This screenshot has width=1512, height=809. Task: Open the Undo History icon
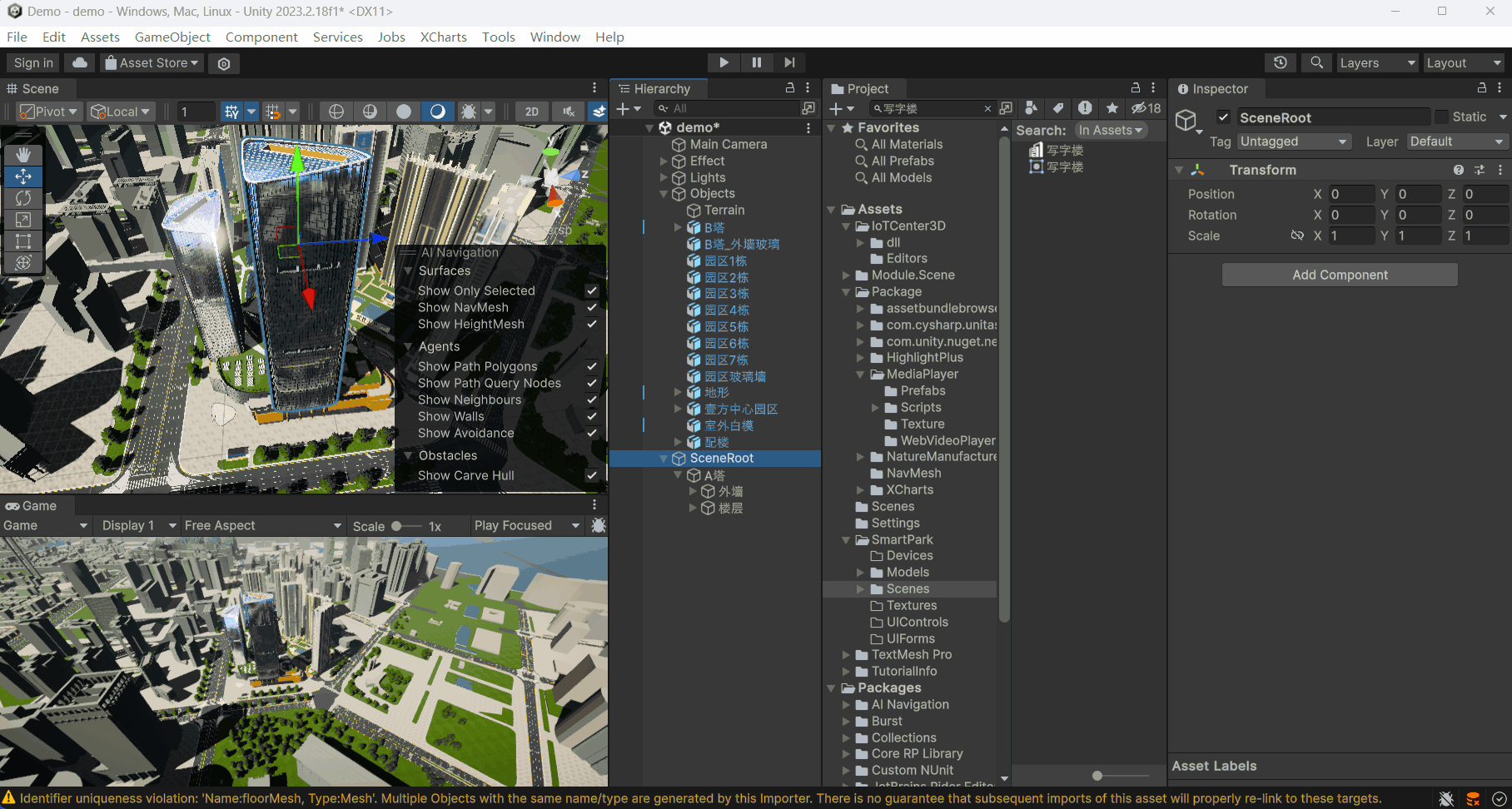click(1281, 62)
